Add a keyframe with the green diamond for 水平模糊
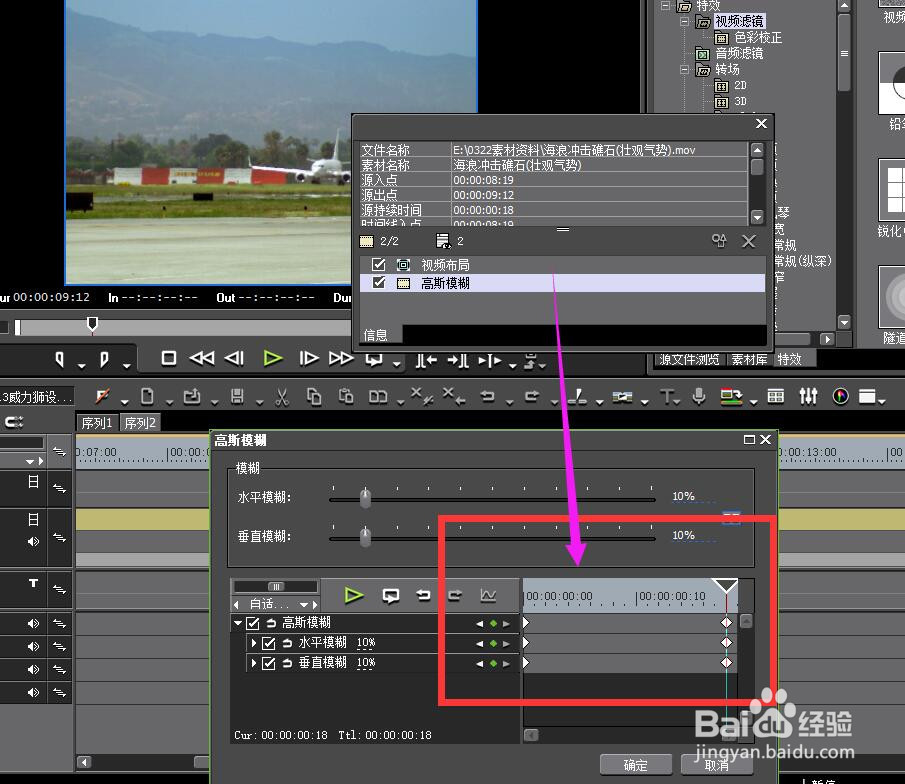 coord(492,642)
